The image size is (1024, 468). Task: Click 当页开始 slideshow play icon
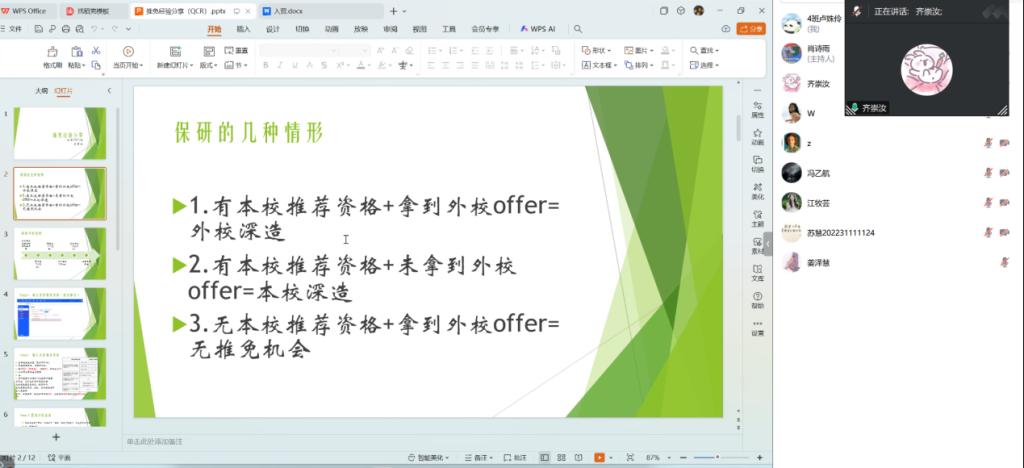(x=128, y=51)
